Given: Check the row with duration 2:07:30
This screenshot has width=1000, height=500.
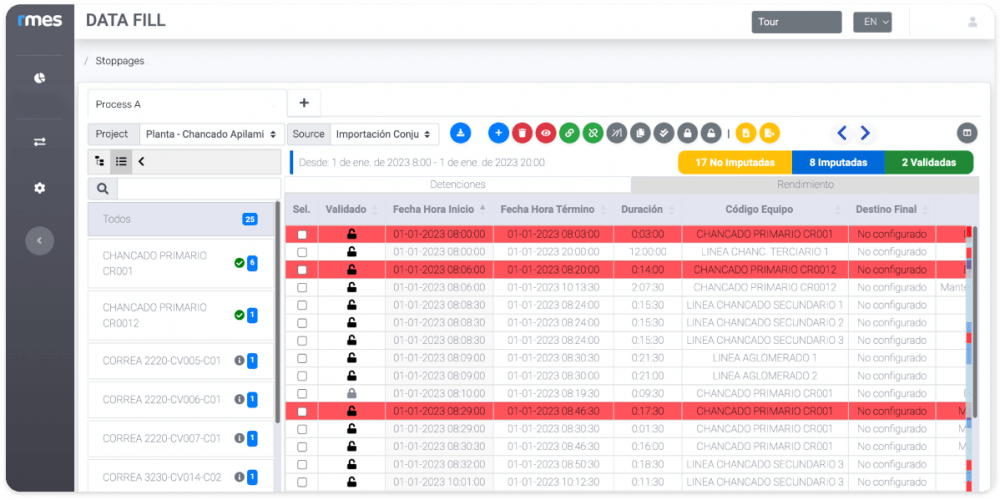Looking at the screenshot, I should pyautogui.click(x=302, y=288).
